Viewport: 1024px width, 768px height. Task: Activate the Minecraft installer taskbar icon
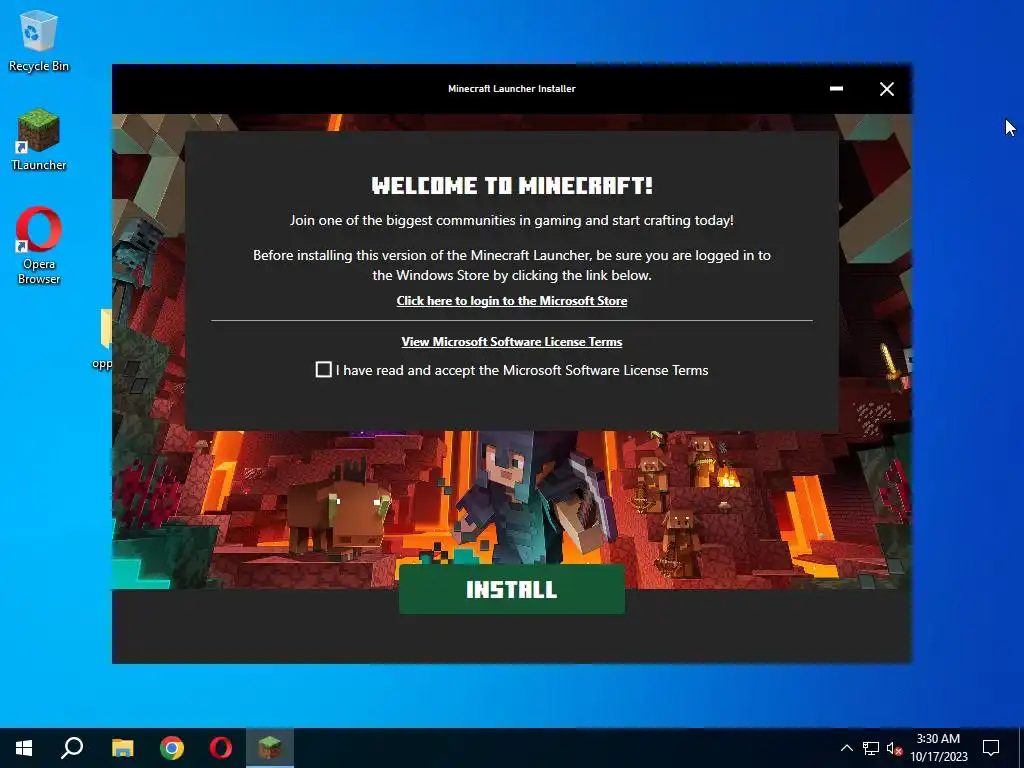(270, 748)
